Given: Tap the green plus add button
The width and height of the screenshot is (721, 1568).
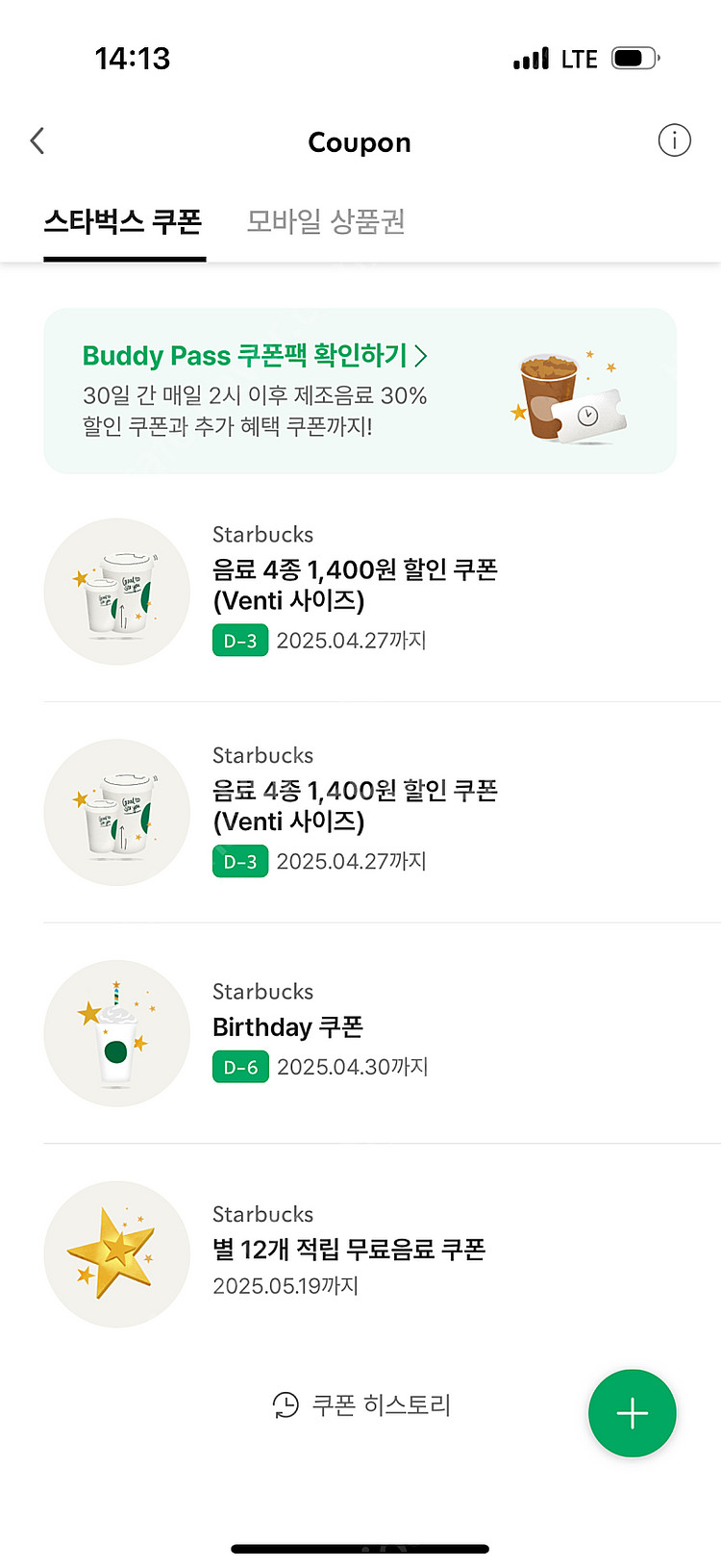Looking at the screenshot, I should point(632,1413).
